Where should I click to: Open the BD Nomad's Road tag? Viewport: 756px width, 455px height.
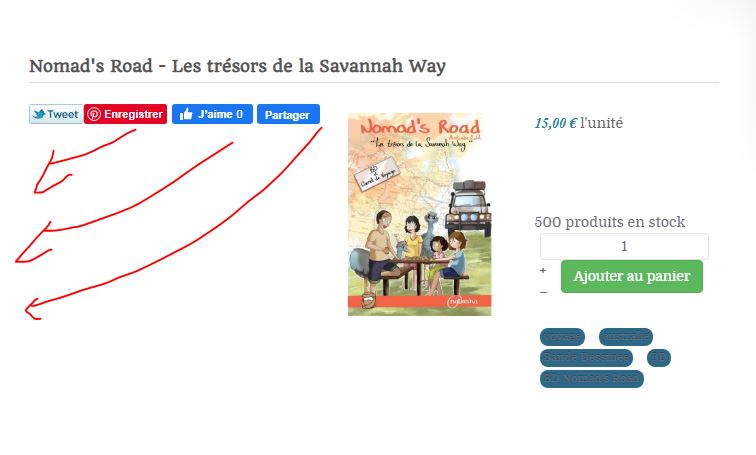[x=592, y=379]
